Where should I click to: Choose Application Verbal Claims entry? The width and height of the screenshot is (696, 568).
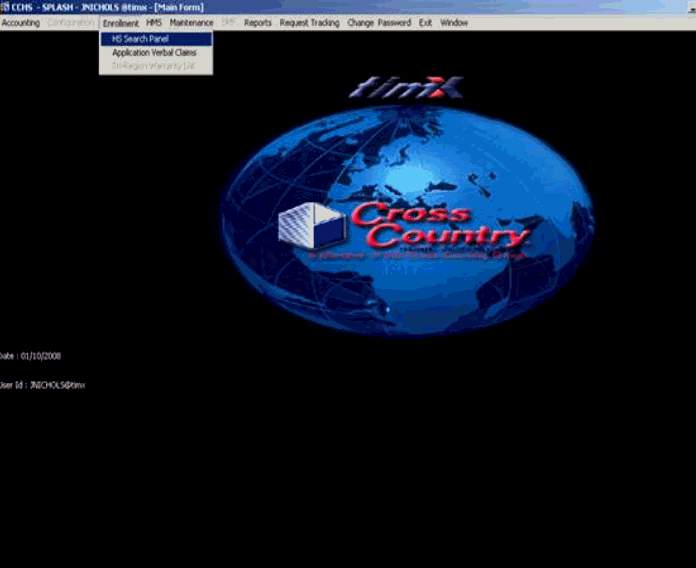[156, 52]
